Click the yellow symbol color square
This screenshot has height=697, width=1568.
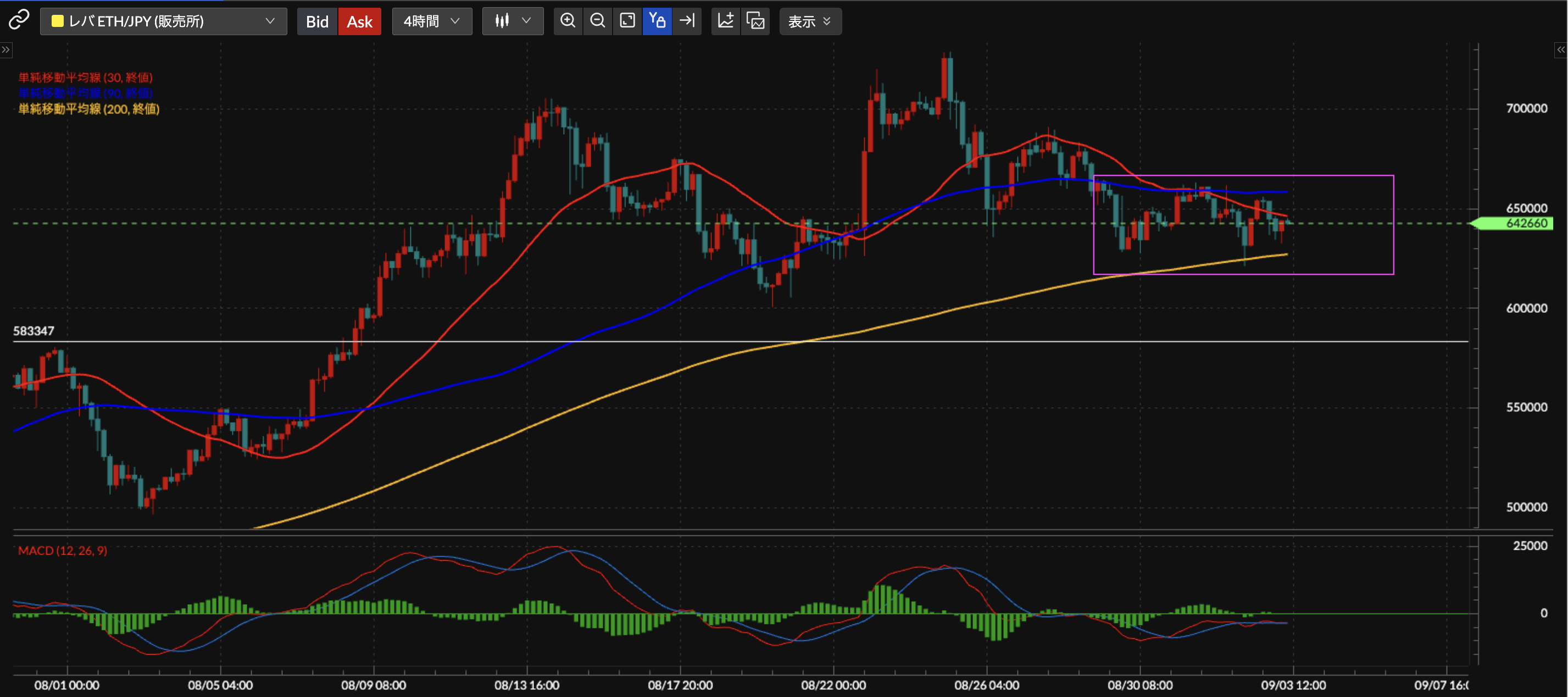58,21
